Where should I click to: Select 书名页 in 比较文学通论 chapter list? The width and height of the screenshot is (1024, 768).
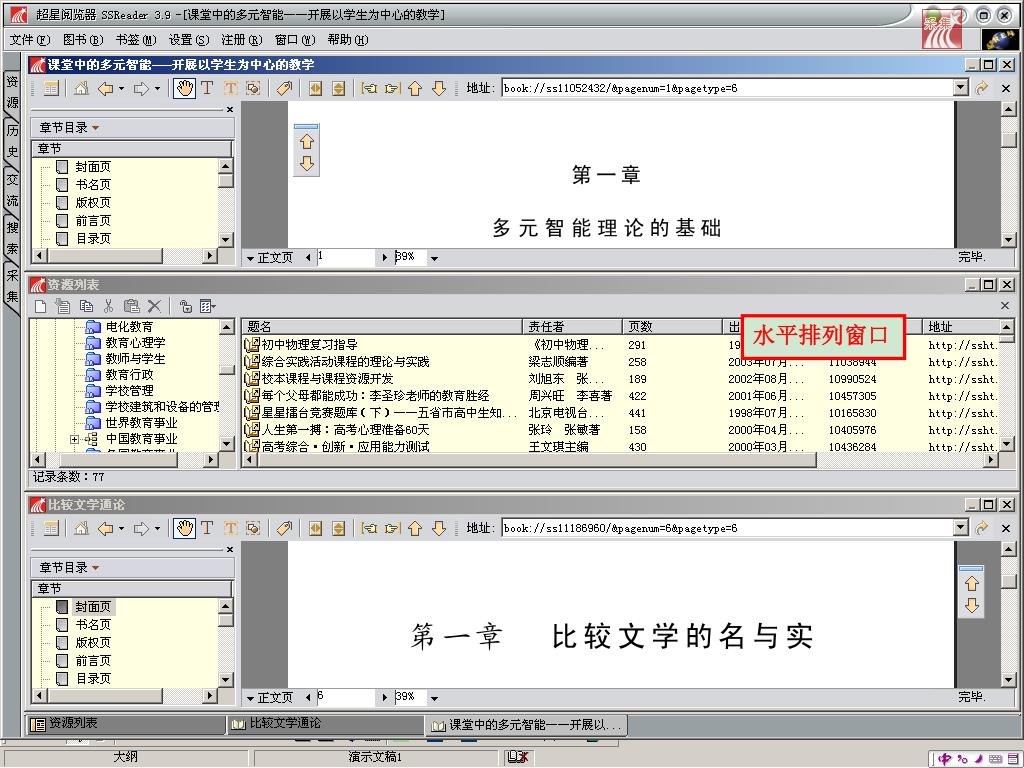tap(93, 625)
